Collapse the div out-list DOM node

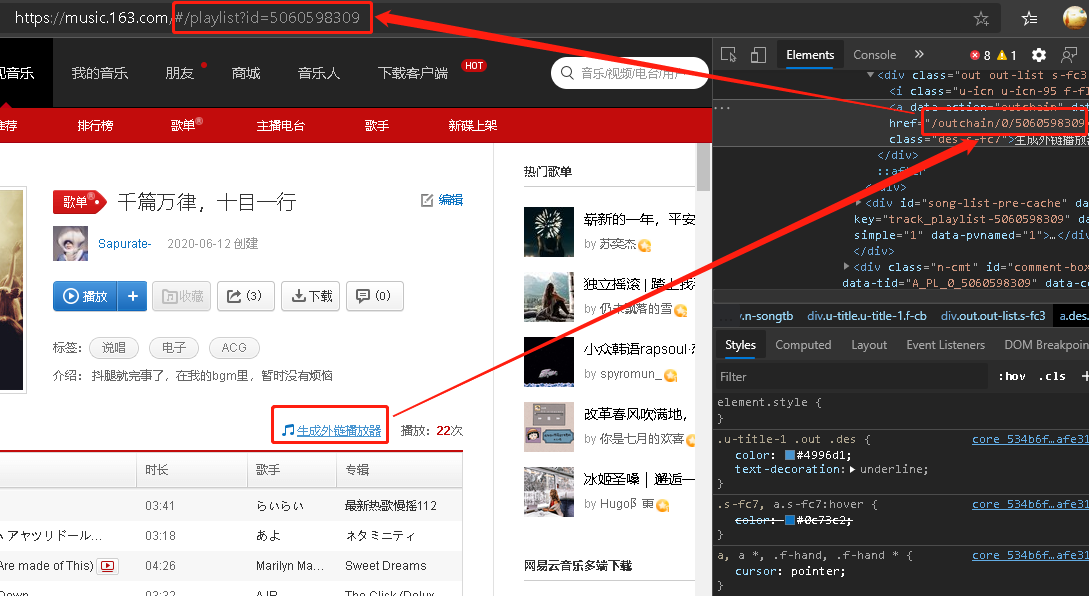click(x=870, y=75)
